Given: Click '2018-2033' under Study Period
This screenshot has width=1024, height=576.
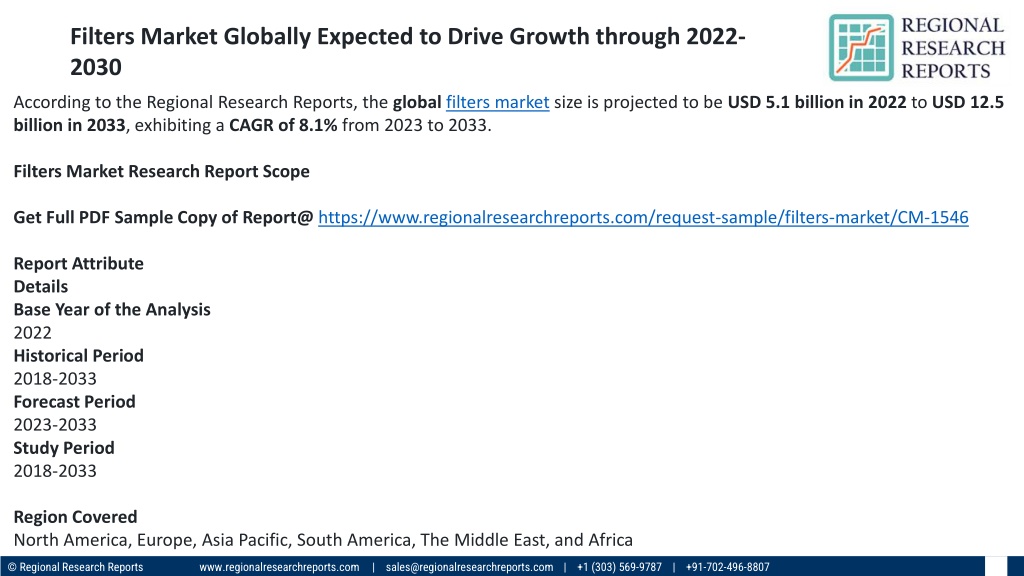Looking at the screenshot, I should (x=55, y=471).
